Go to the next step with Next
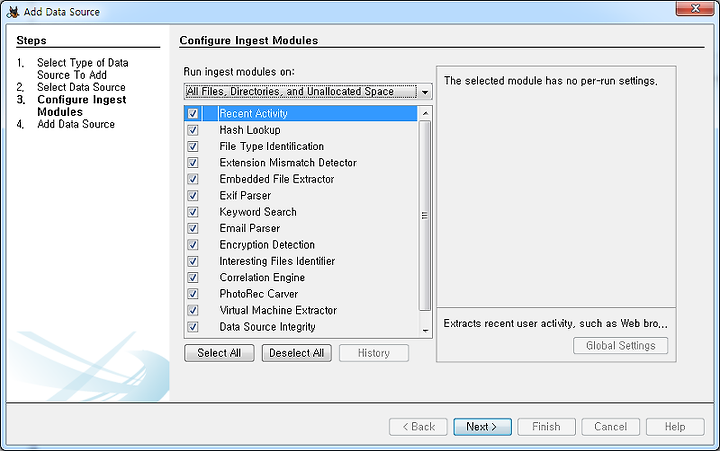720x451 pixels. (482, 427)
